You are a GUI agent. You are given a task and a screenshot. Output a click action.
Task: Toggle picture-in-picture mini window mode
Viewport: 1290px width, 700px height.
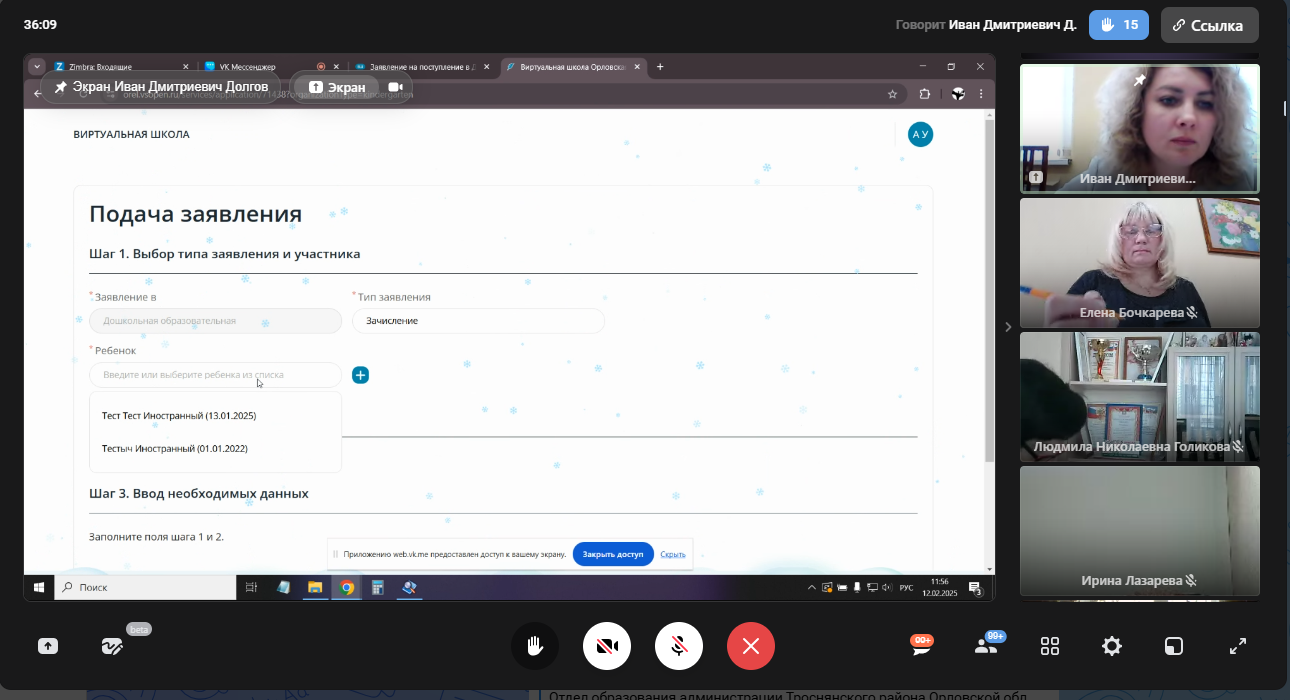[1174, 646]
